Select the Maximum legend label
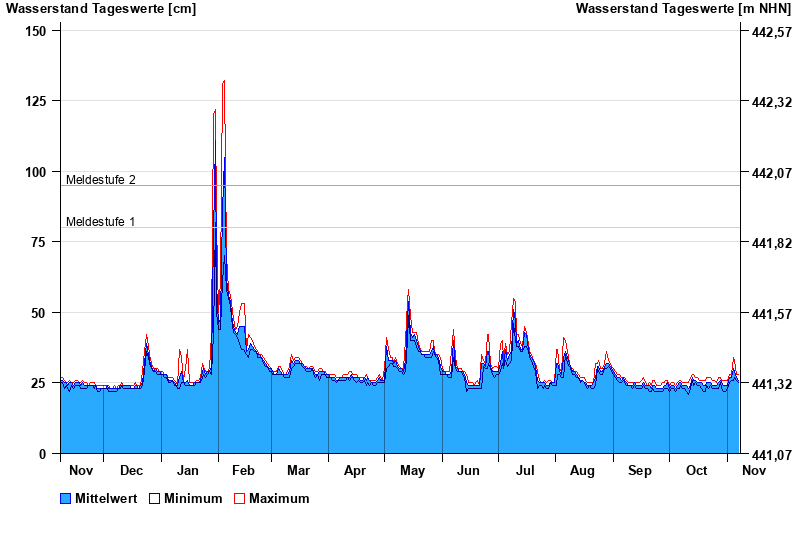 [x=279, y=499]
